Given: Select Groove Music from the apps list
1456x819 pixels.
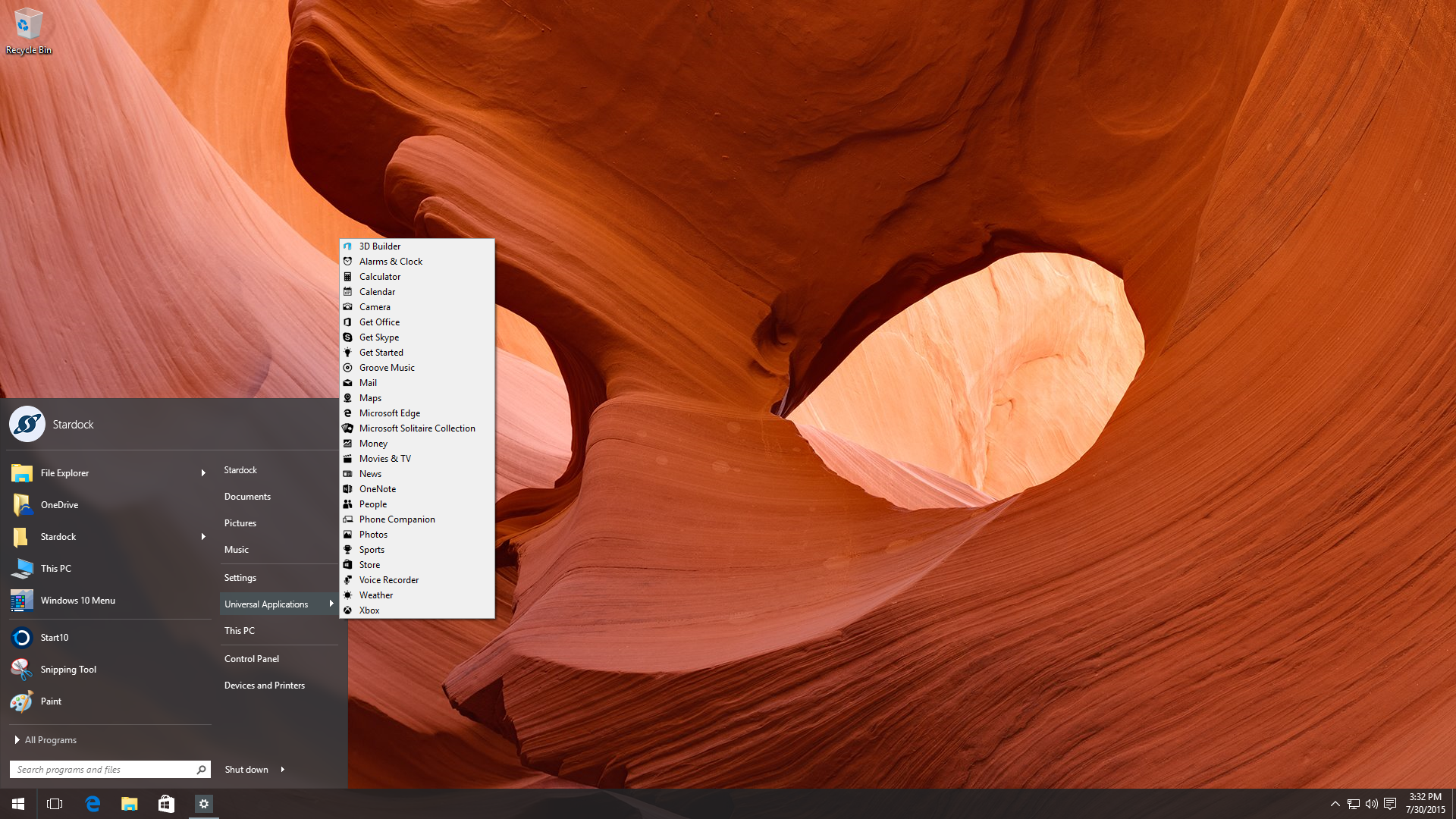Looking at the screenshot, I should [x=387, y=368].
